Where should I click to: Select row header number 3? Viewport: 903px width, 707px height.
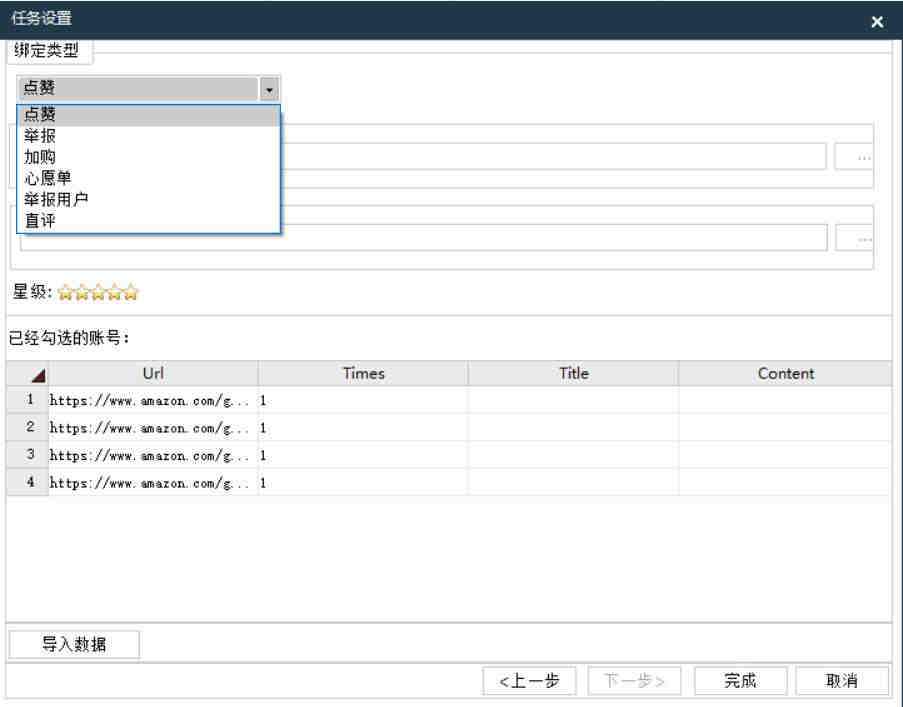28,455
